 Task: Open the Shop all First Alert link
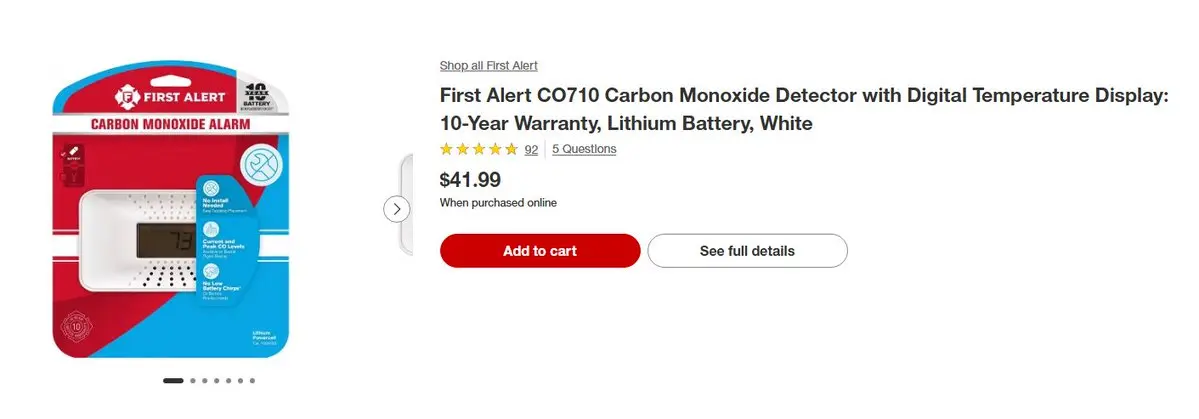pyautogui.click(x=488, y=66)
